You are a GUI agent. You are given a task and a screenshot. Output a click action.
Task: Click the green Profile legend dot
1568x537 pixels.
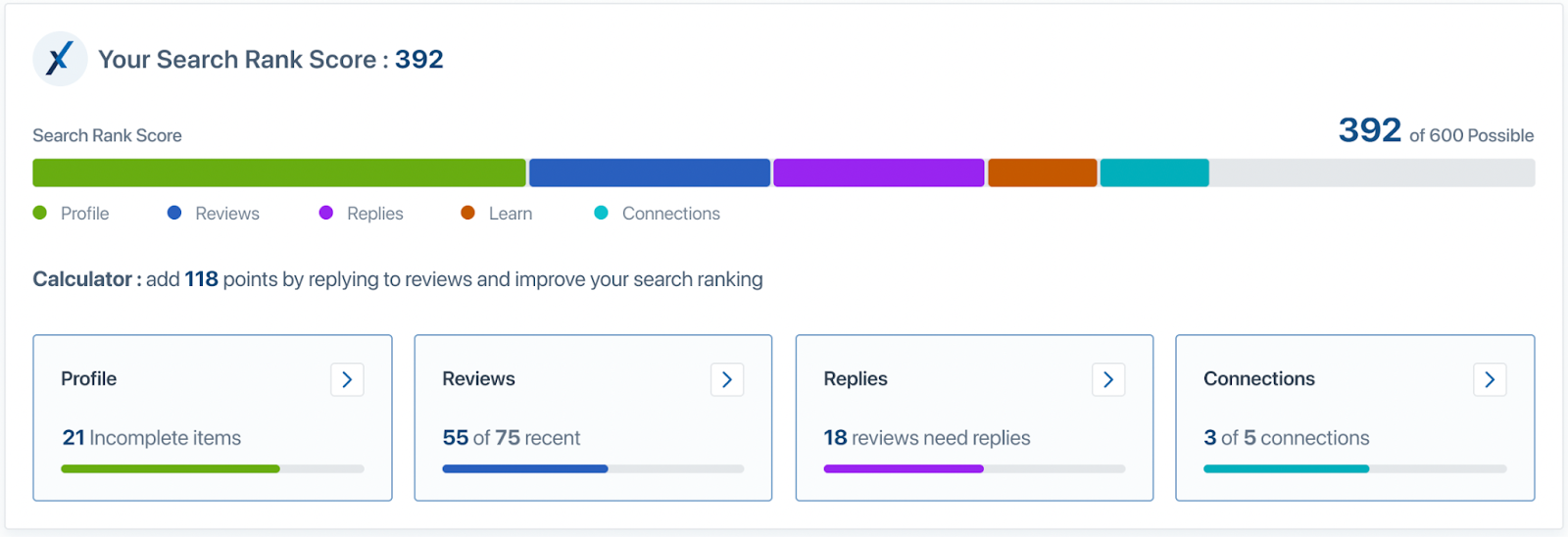click(x=40, y=213)
